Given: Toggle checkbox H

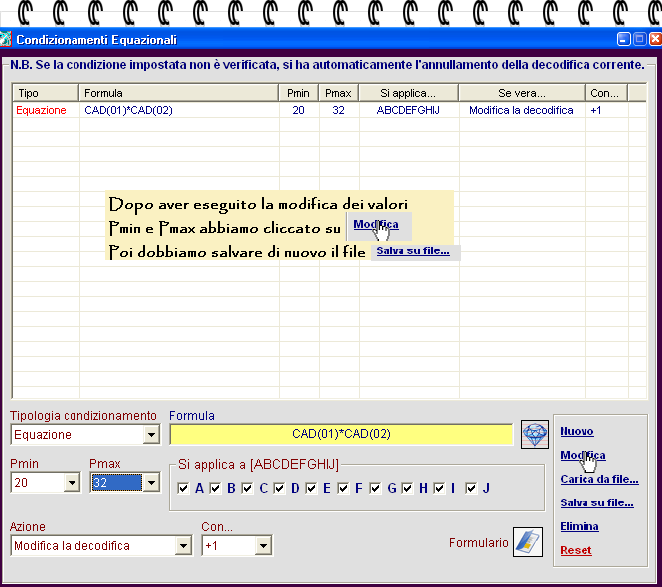Looking at the screenshot, I should pos(407,489).
